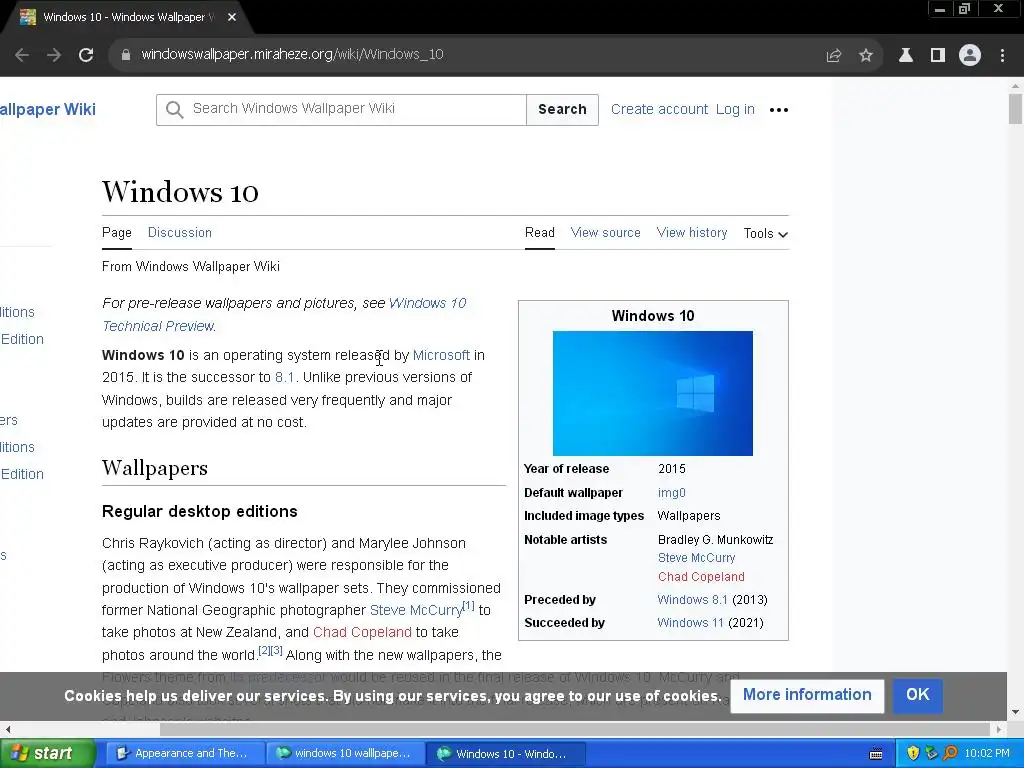Click the scroll-down arrow
This screenshot has width=1024, height=768.
click(1015, 712)
